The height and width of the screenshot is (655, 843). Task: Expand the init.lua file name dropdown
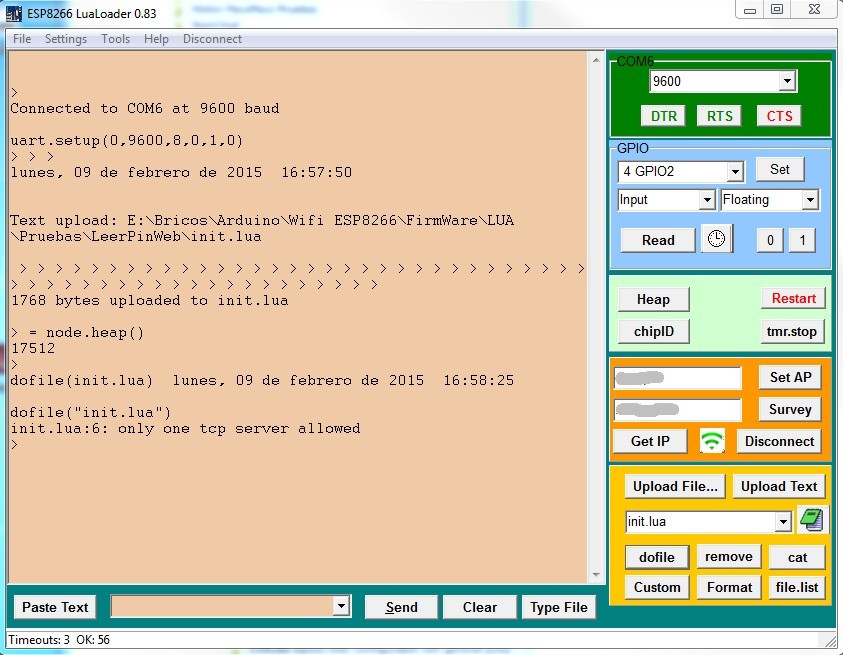782,522
